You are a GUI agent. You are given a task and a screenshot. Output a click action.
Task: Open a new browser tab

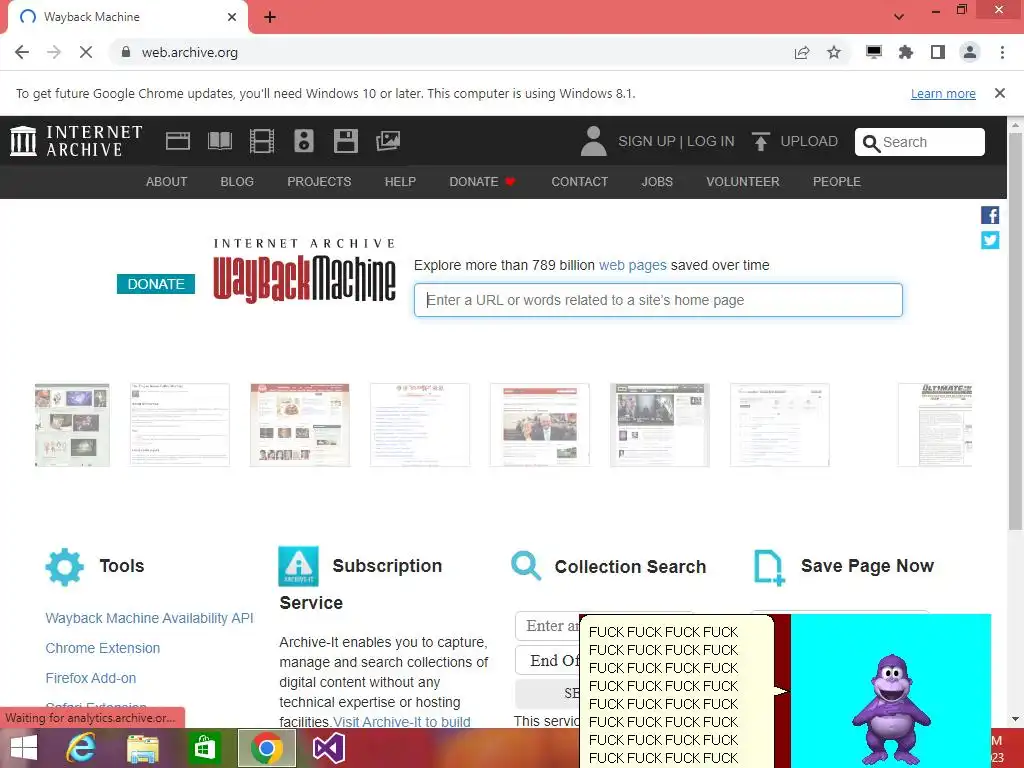tap(270, 17)
